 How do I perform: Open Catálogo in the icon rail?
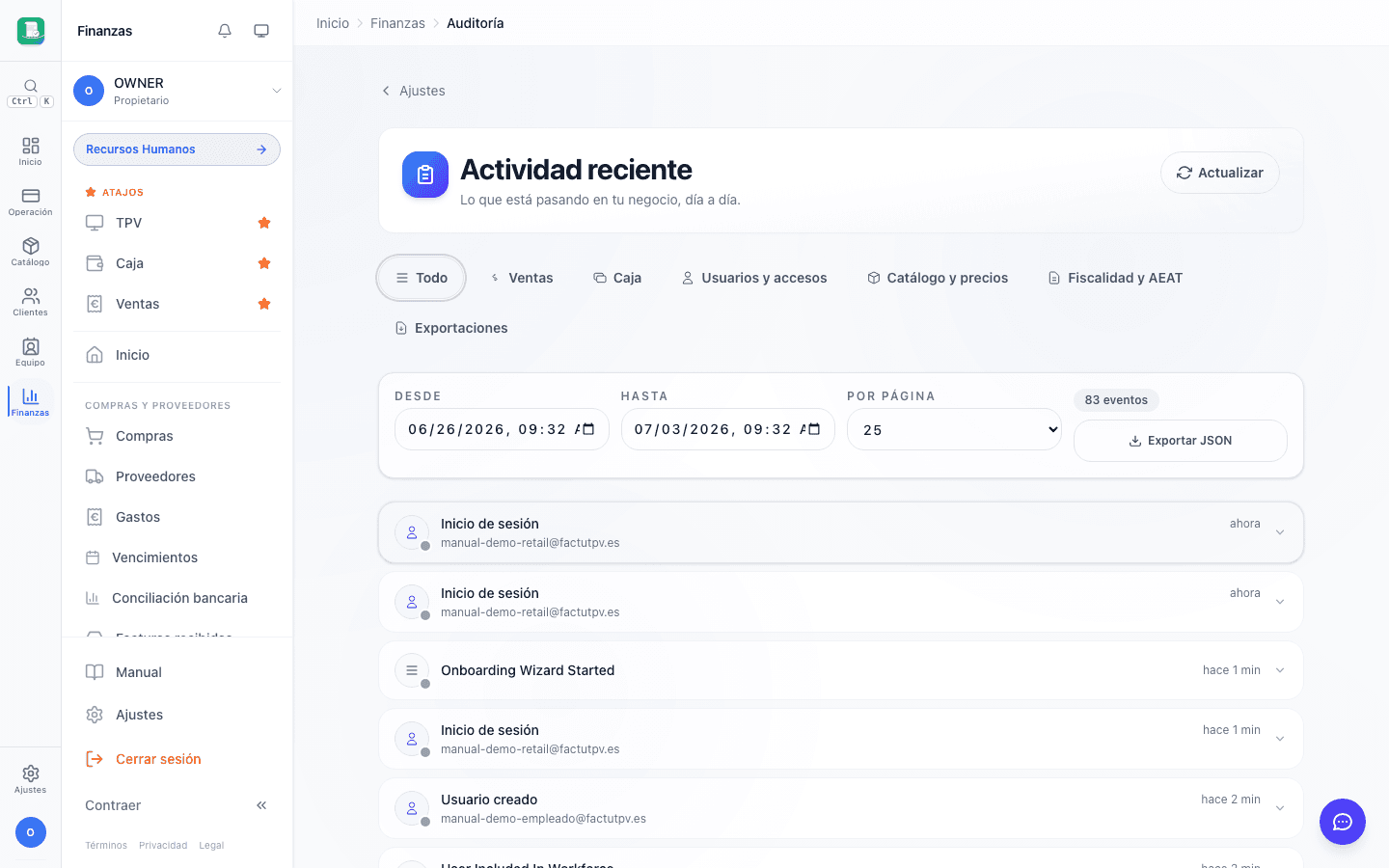(30, 252)
